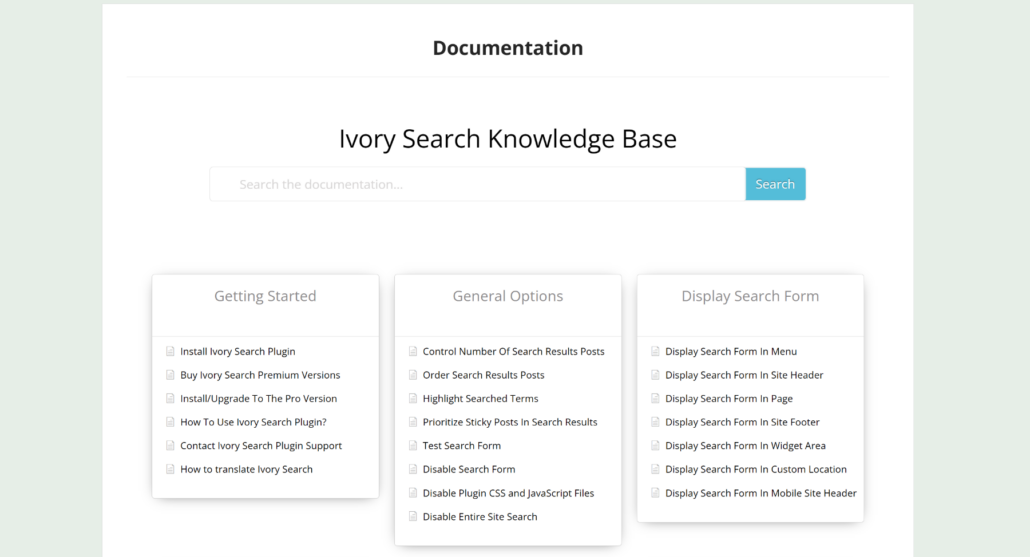Open Display Search Form In Site Footer

(742, 422)
